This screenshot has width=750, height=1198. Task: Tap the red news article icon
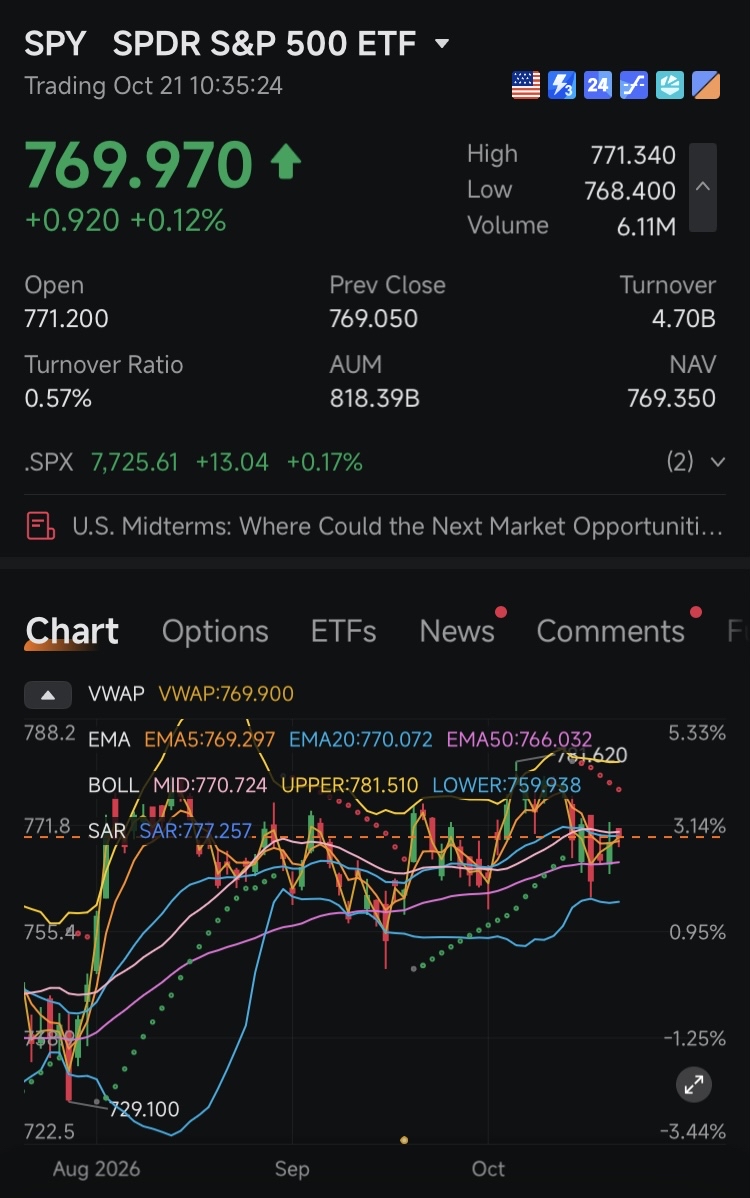(40, 526)
